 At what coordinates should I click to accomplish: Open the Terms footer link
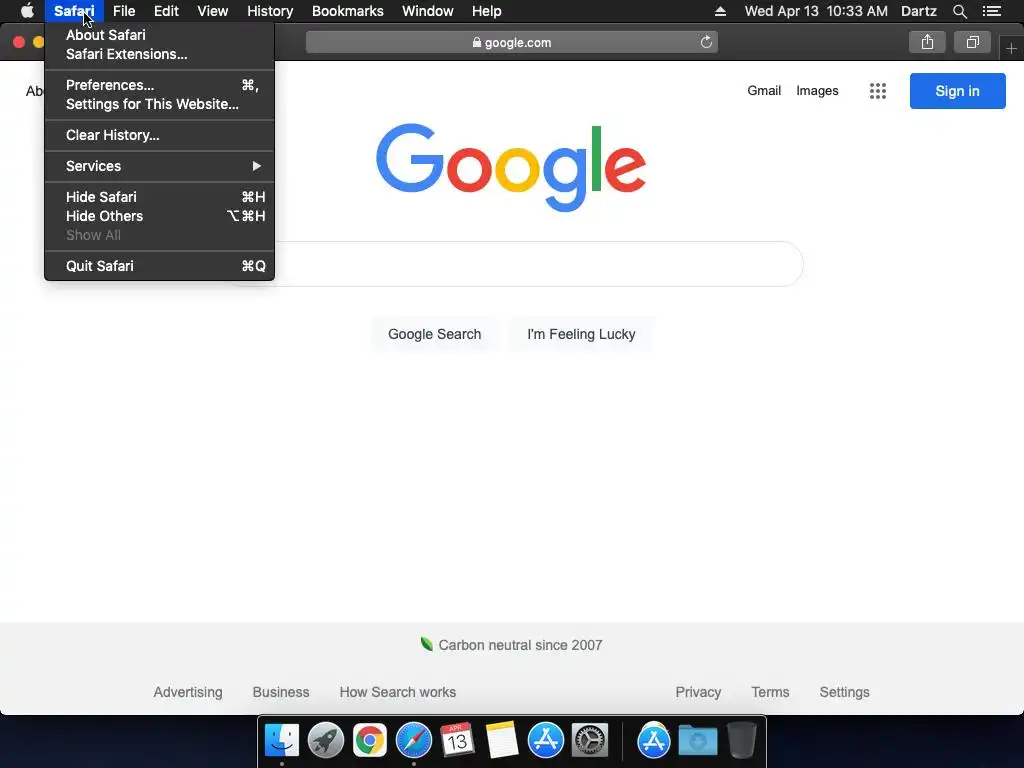770,692
